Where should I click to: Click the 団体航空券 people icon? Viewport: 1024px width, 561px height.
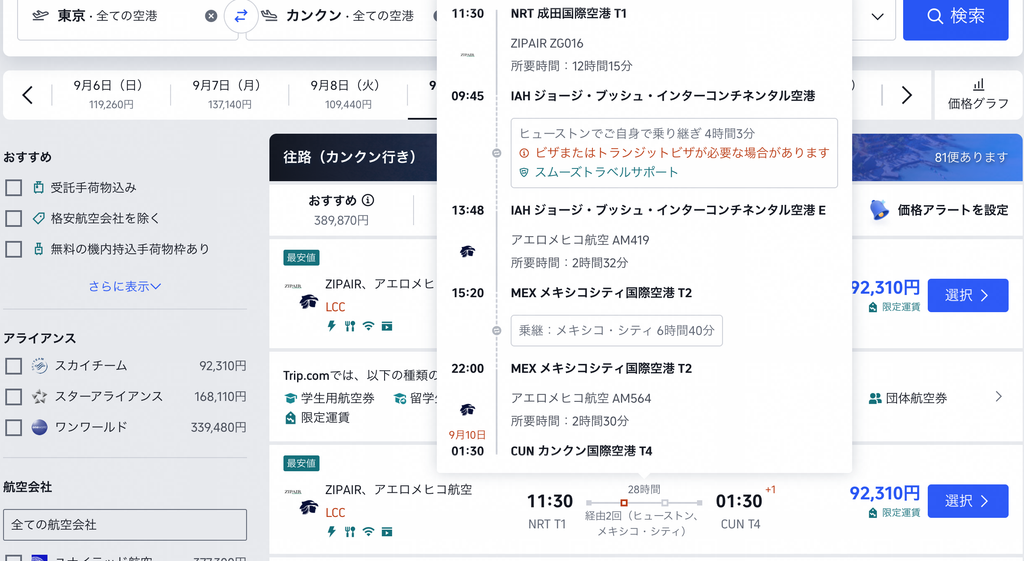click(x=875, y=398)
